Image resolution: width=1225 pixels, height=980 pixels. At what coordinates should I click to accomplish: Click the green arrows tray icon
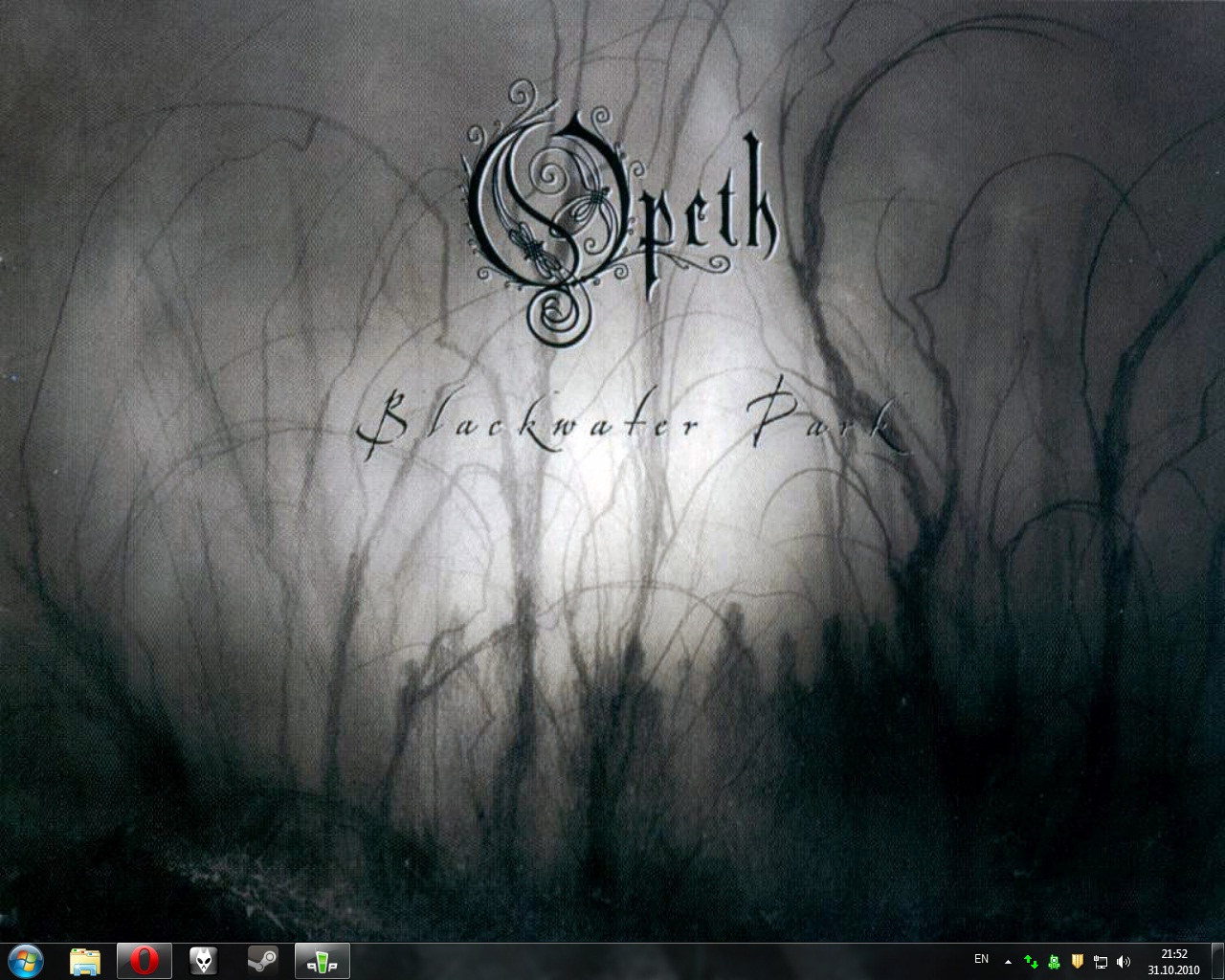(x=1031, y=961)
